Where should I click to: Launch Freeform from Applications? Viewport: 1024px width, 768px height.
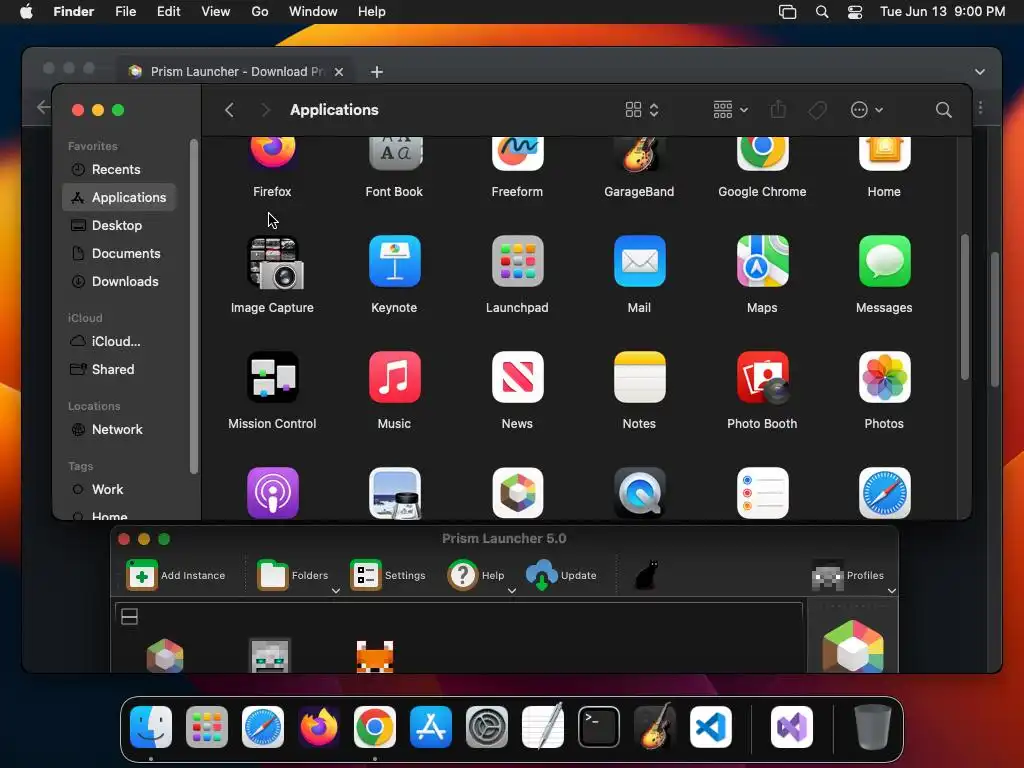517,154
